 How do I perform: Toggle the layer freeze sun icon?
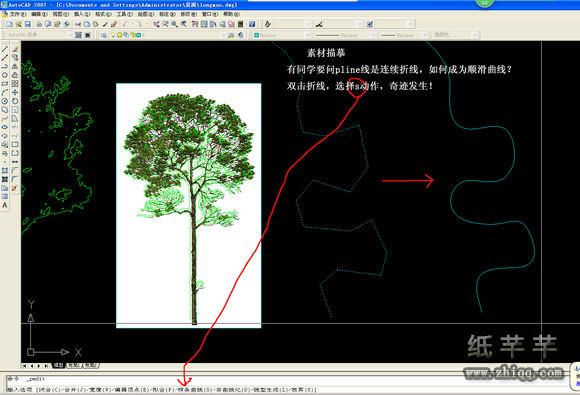(119, 35)
